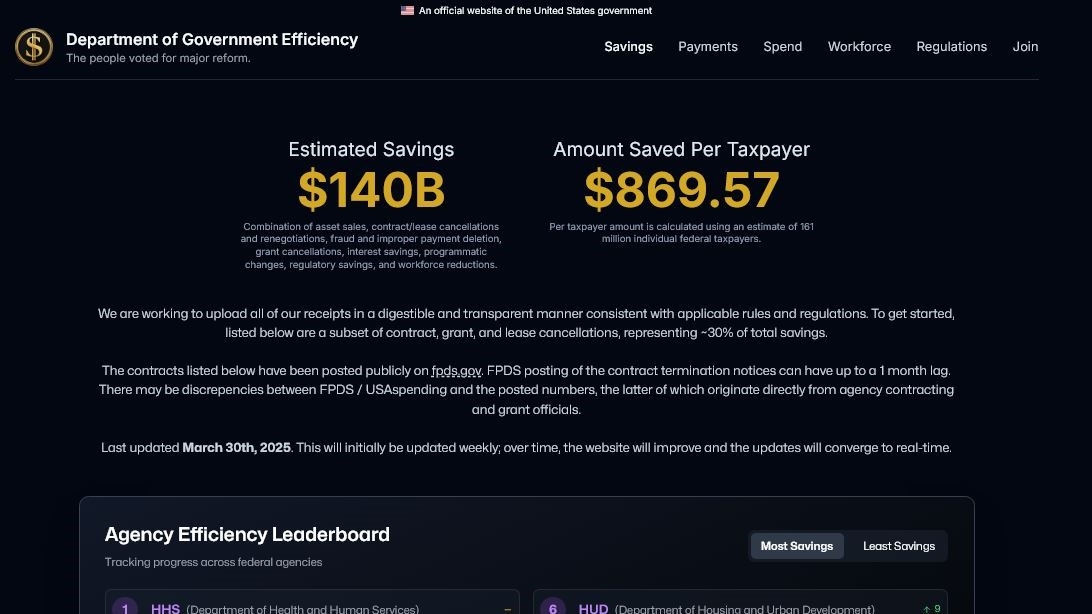Select the Most Savings toggle option
This screenshot has width=1092, height=614.
pyautogui.click(x=797, y=546)
